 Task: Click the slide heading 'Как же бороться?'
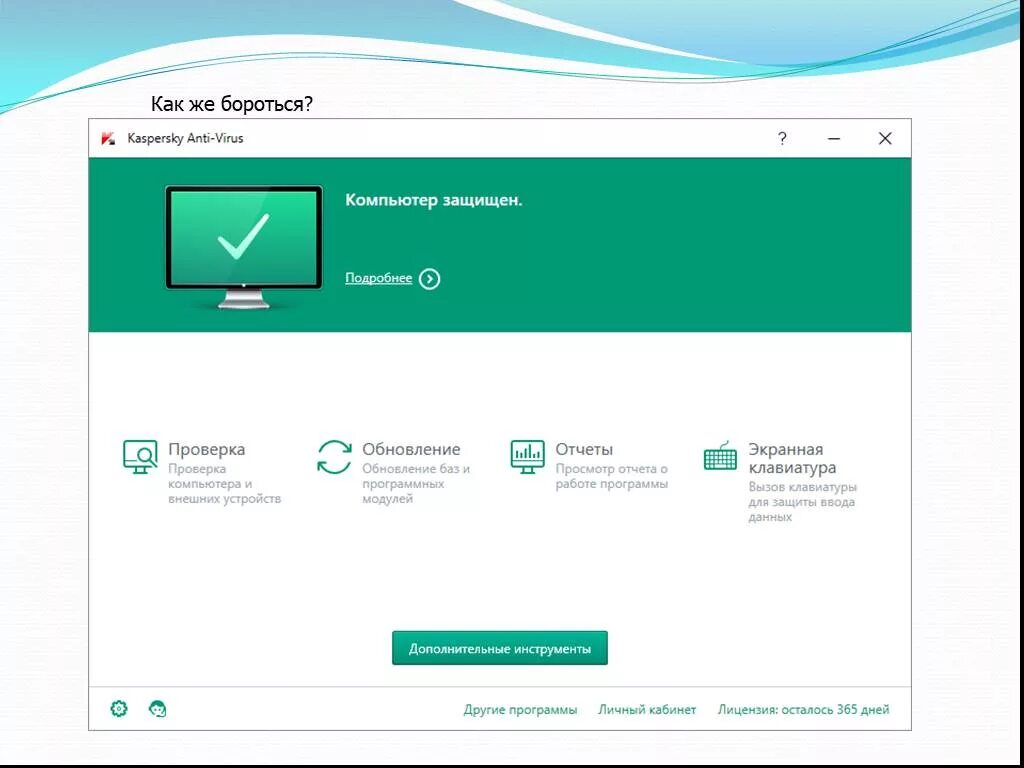[232, 104]
